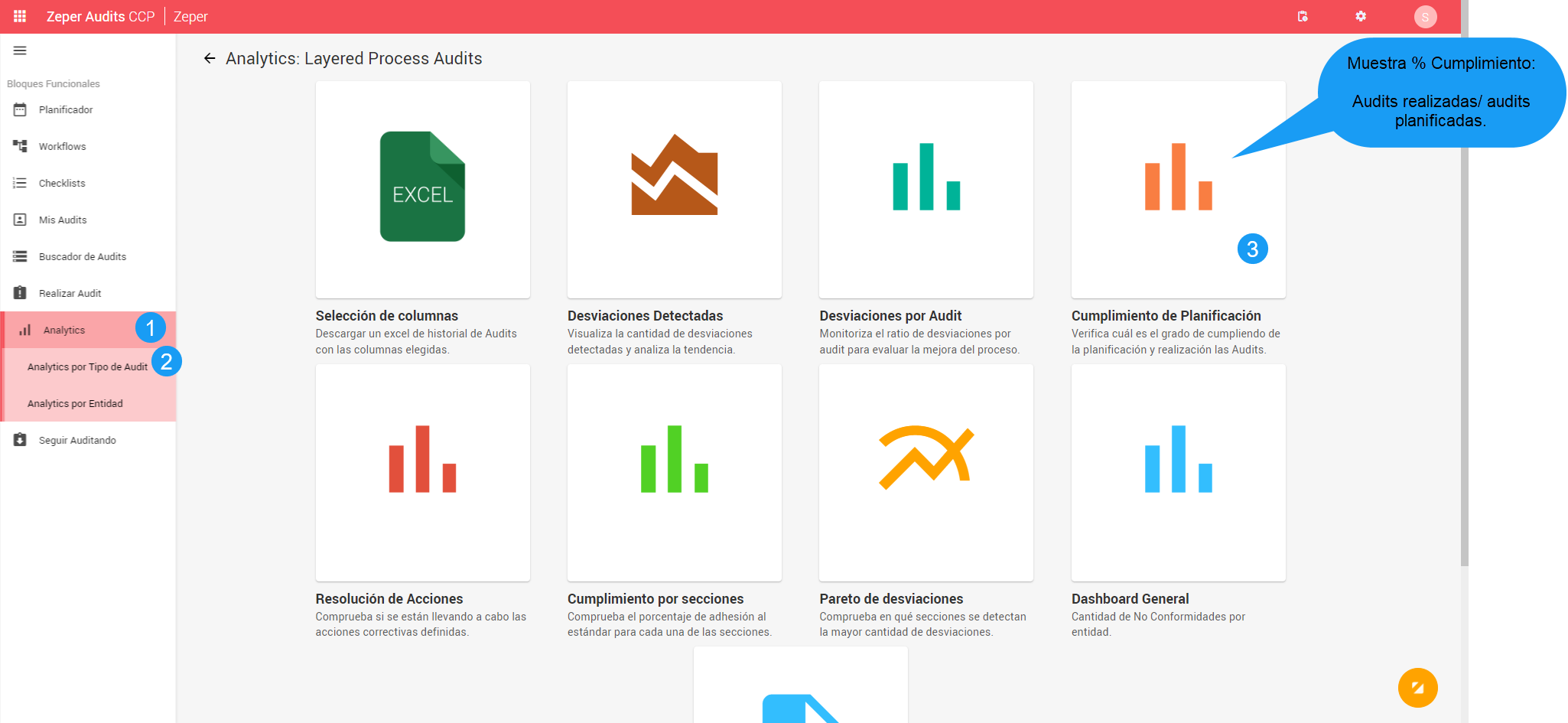
Task: Click the Resolución de Acciones title
Action: 389,598
